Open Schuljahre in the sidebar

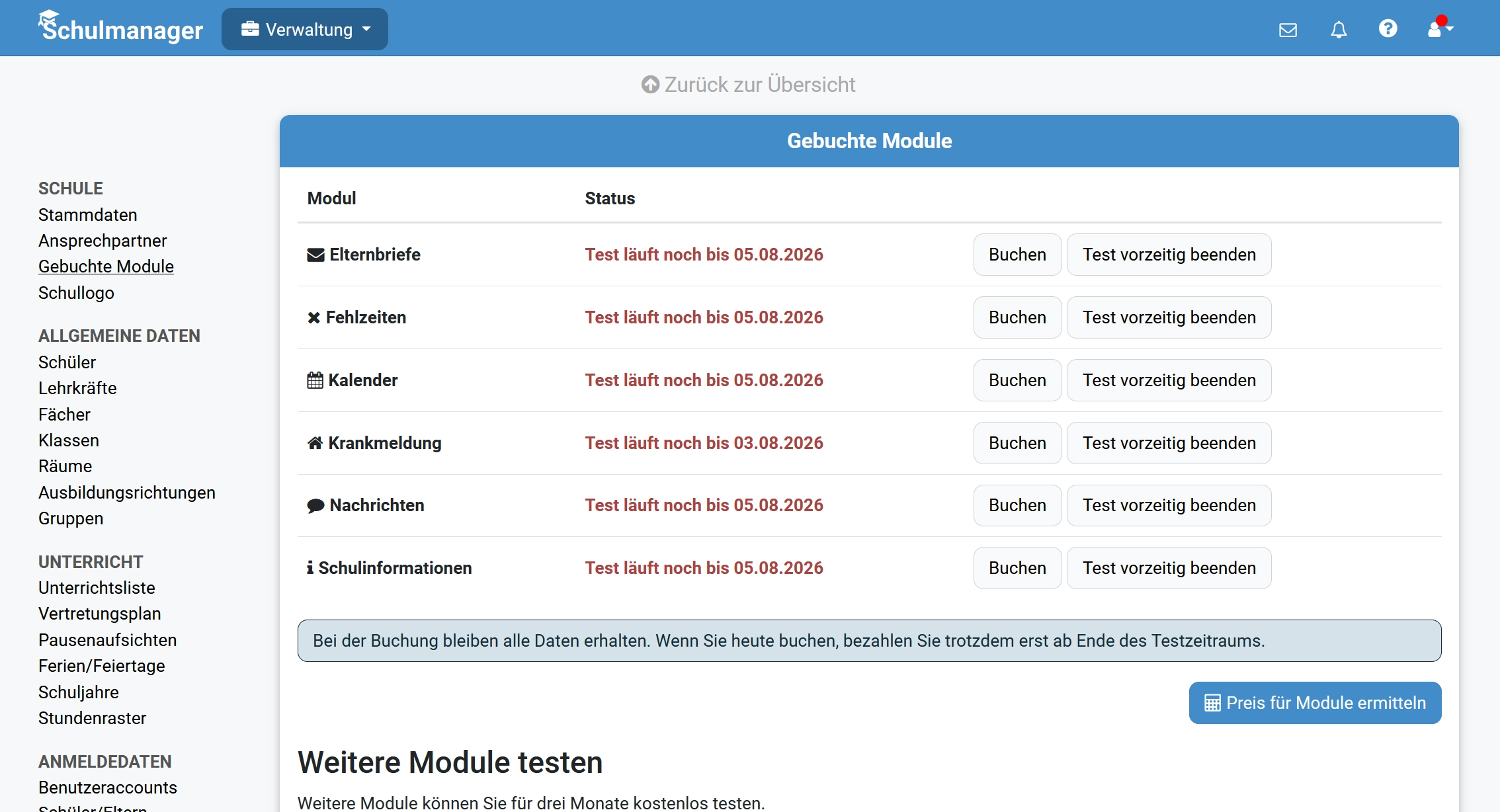[x=79, y=692]
